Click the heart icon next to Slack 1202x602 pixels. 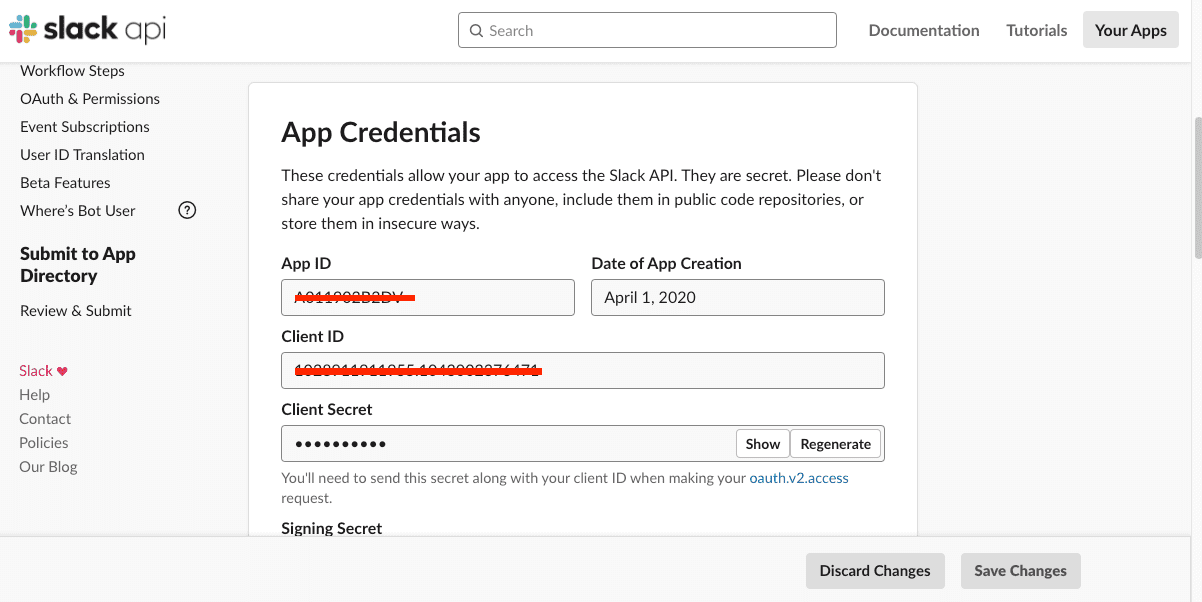[x=62, y=371]
